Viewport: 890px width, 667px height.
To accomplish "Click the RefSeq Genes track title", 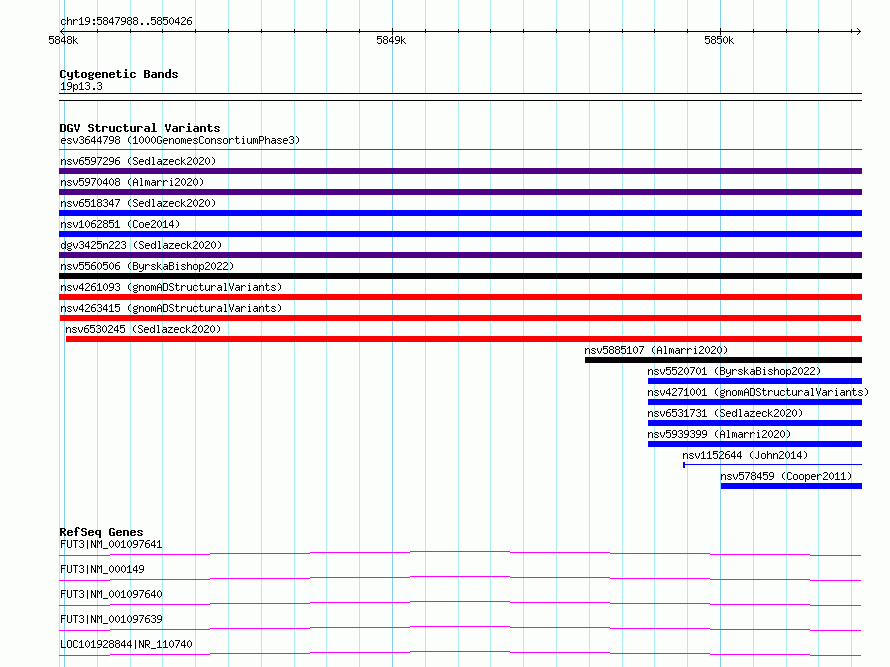I will (102, 532).
